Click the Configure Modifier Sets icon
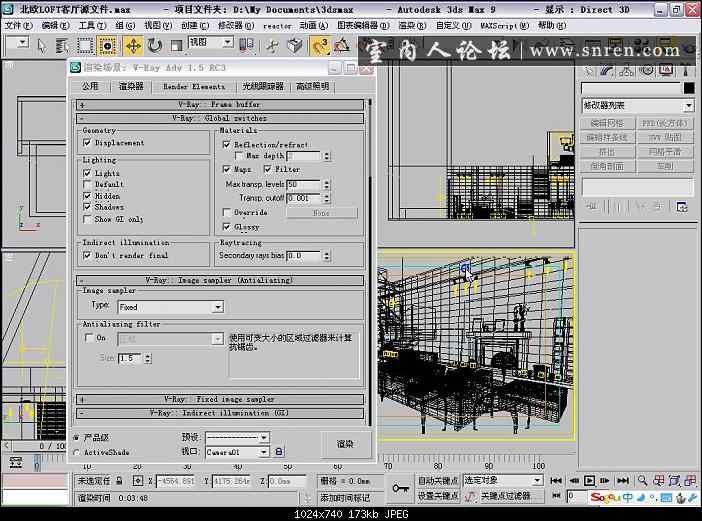 point(681,207)
